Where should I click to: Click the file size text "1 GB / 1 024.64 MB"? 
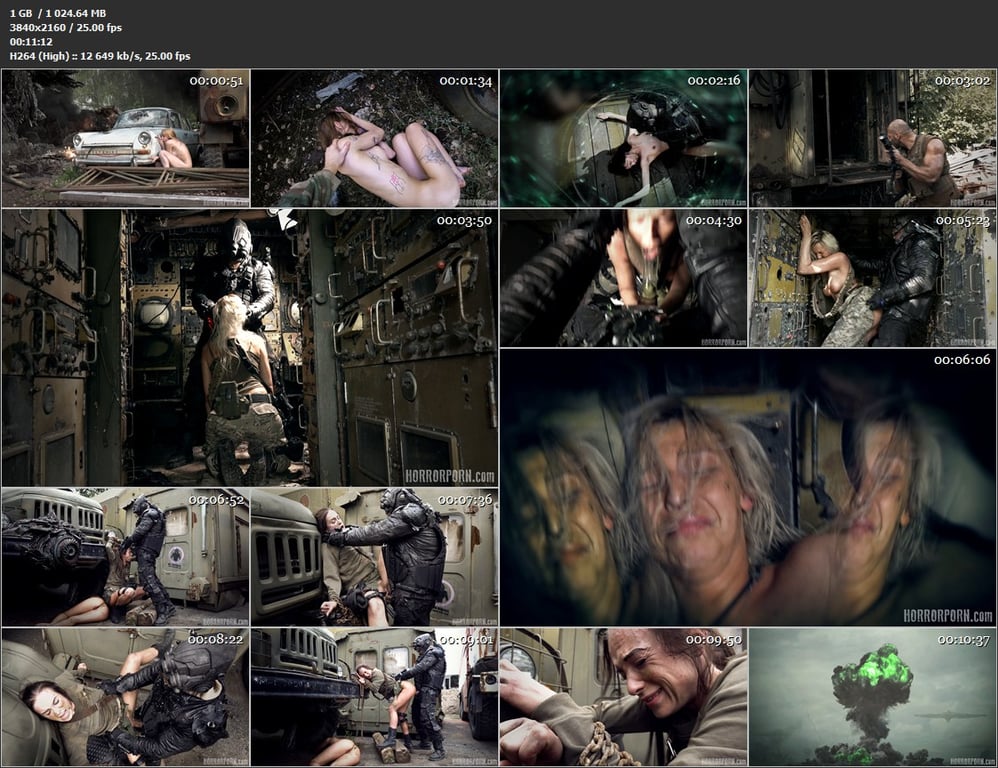(x=58, y=13)
